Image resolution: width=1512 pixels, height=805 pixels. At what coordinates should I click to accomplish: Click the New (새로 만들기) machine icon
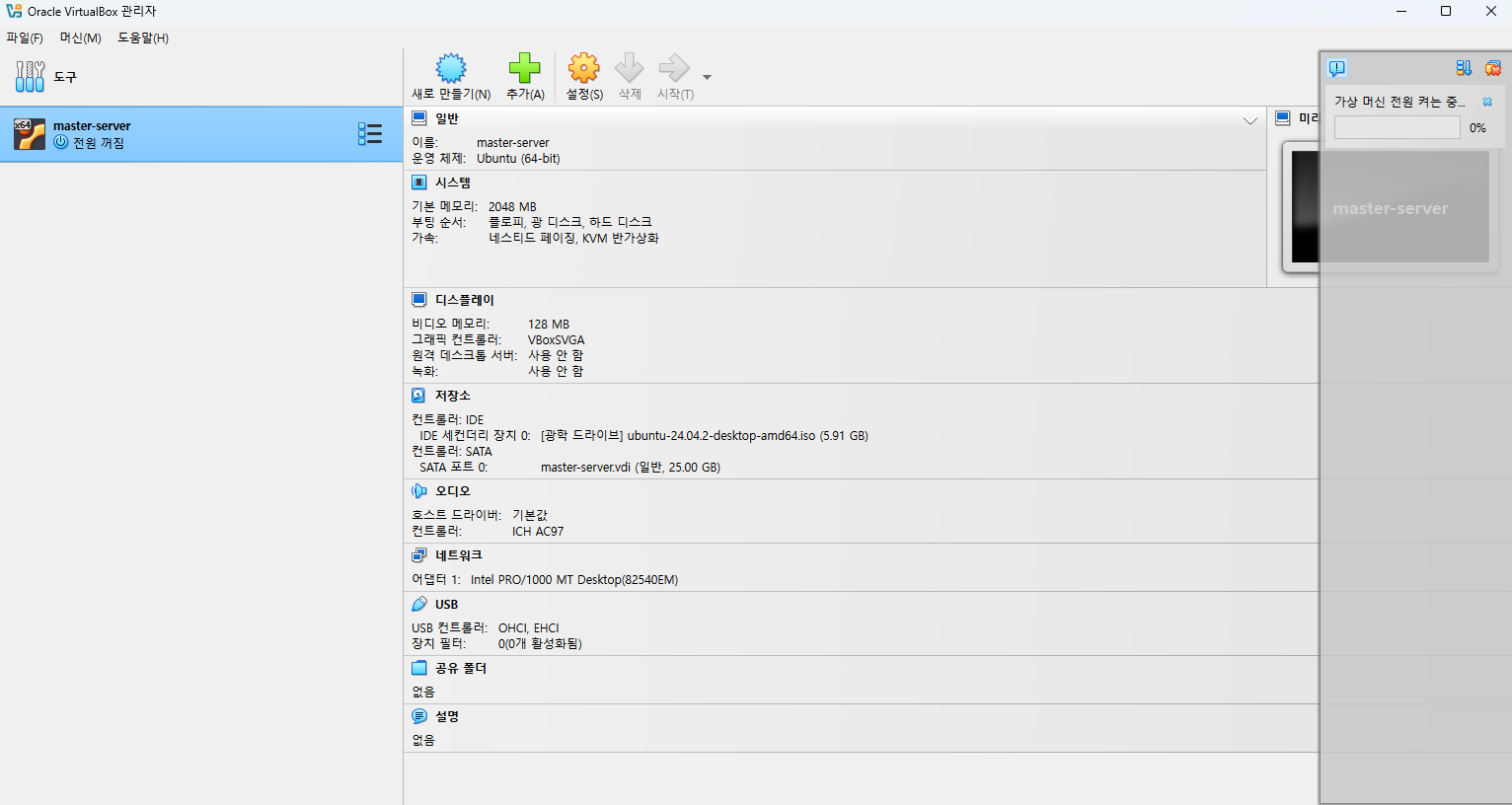pos(451,68)
